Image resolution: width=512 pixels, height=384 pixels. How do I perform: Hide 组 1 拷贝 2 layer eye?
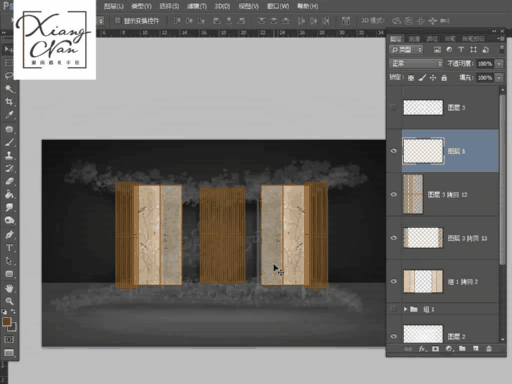point(393,282)
